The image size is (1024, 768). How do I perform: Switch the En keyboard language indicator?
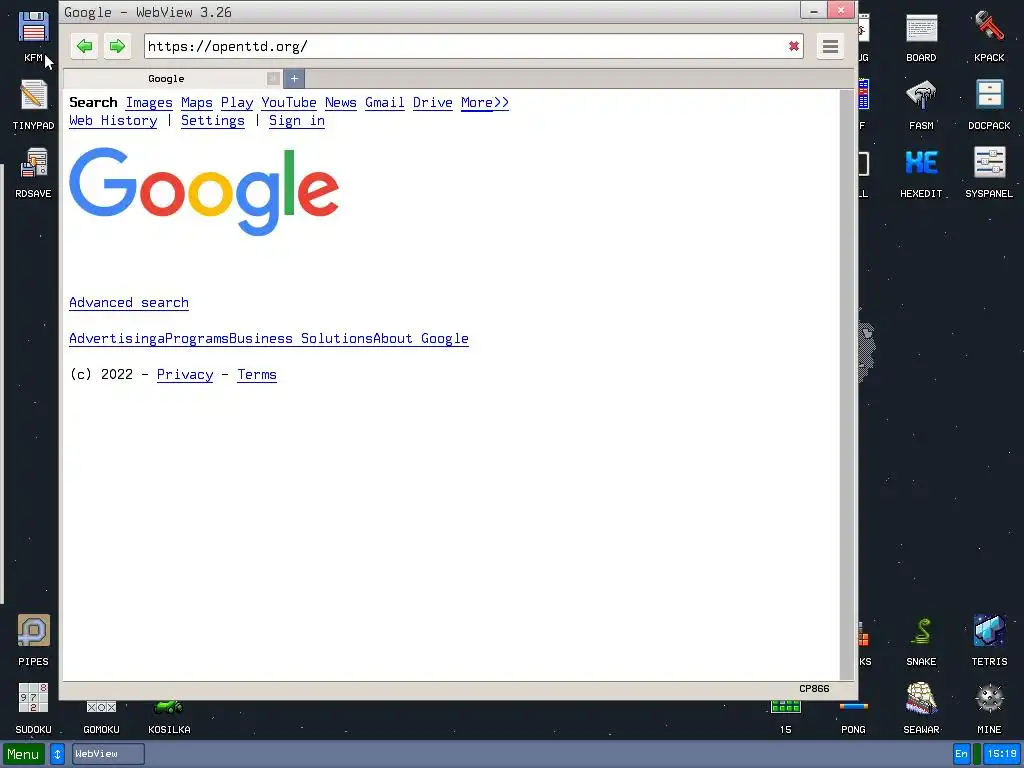click(961, 754)
